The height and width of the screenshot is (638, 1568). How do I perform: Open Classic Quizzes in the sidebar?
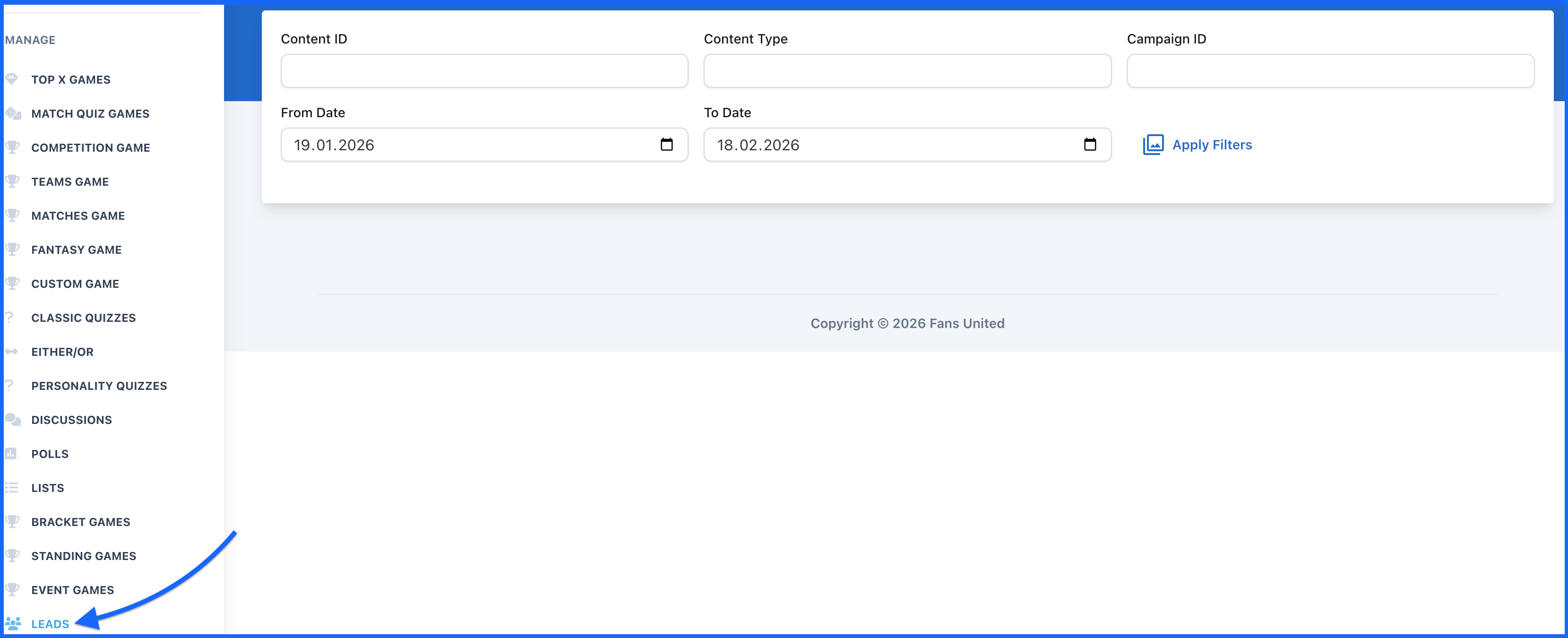point(83,318)
